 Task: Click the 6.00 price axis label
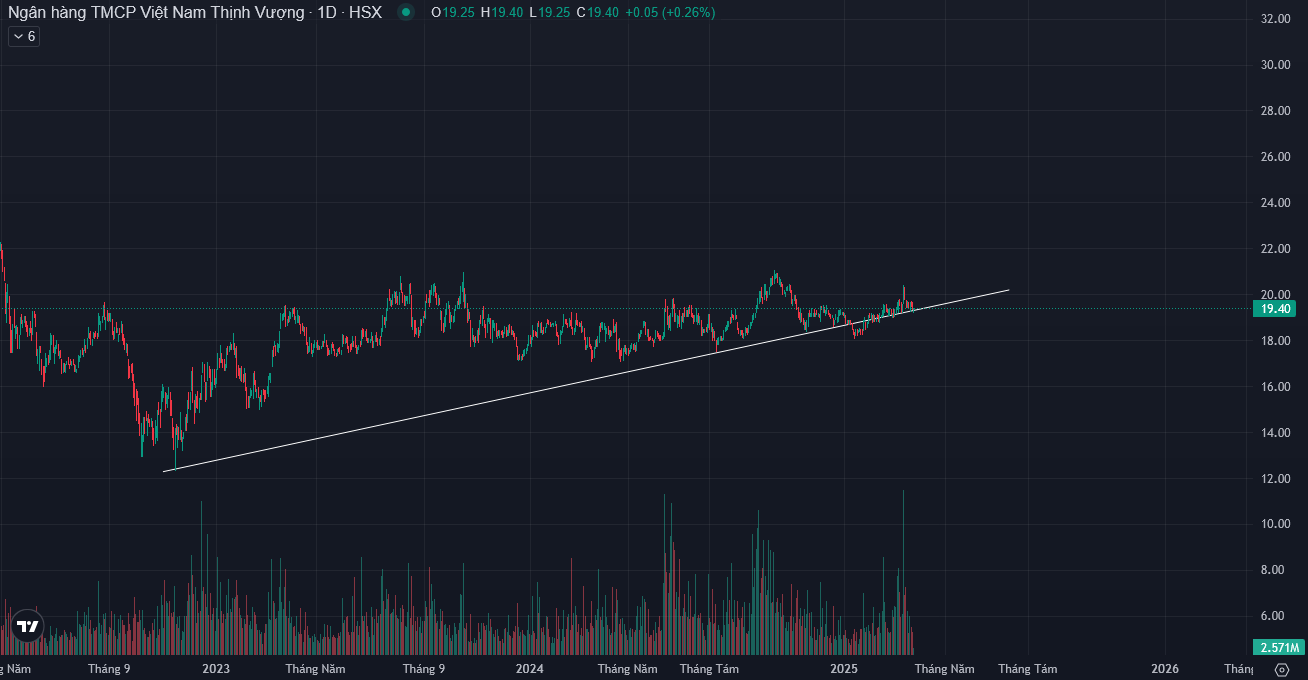point(1274,616)
